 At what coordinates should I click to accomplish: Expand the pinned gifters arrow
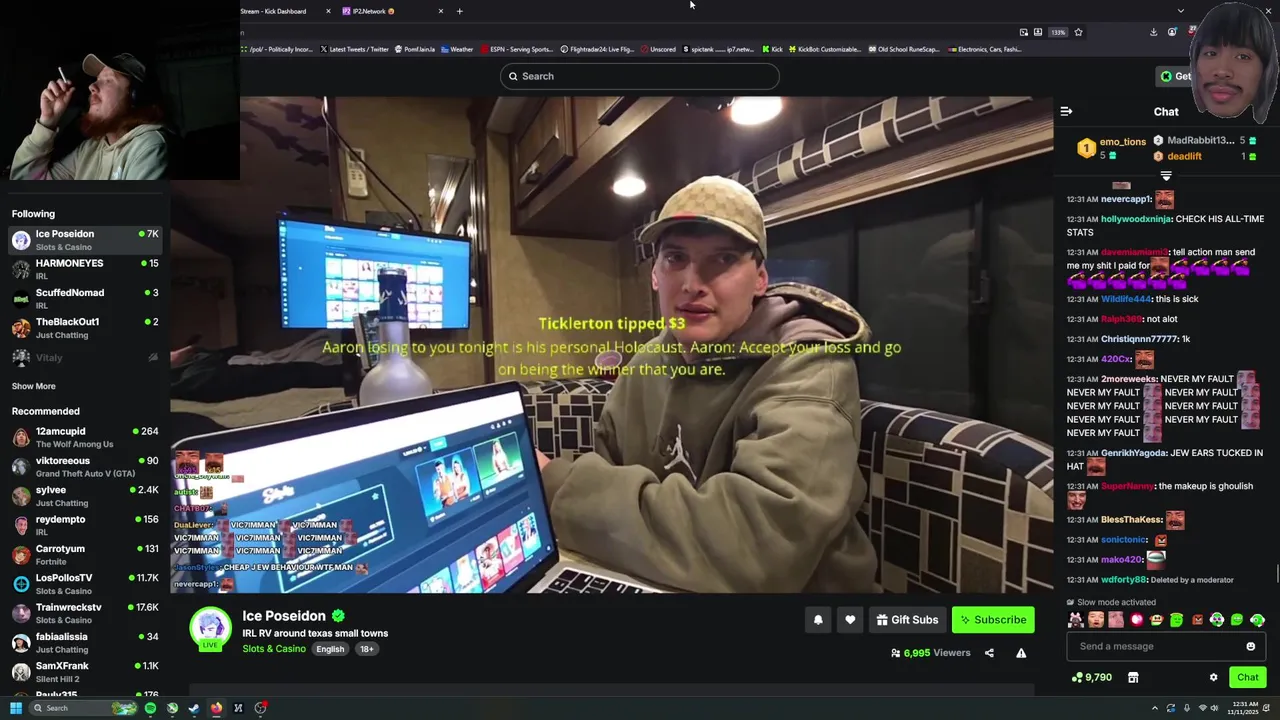(1165, 176)
